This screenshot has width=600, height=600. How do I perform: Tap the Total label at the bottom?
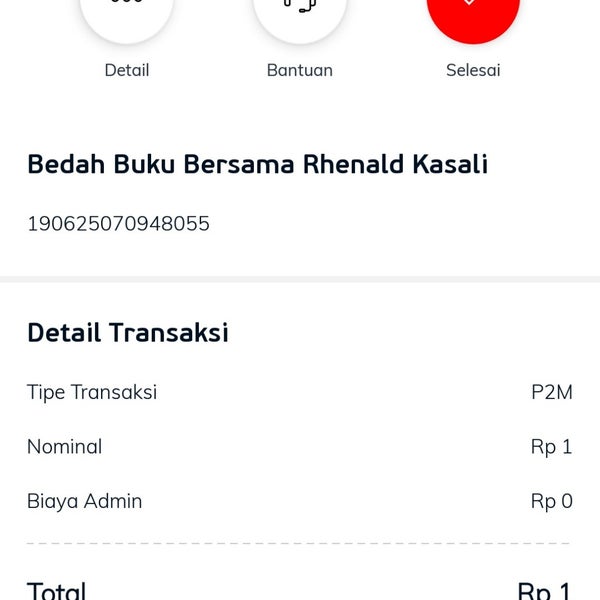point(56,590)
